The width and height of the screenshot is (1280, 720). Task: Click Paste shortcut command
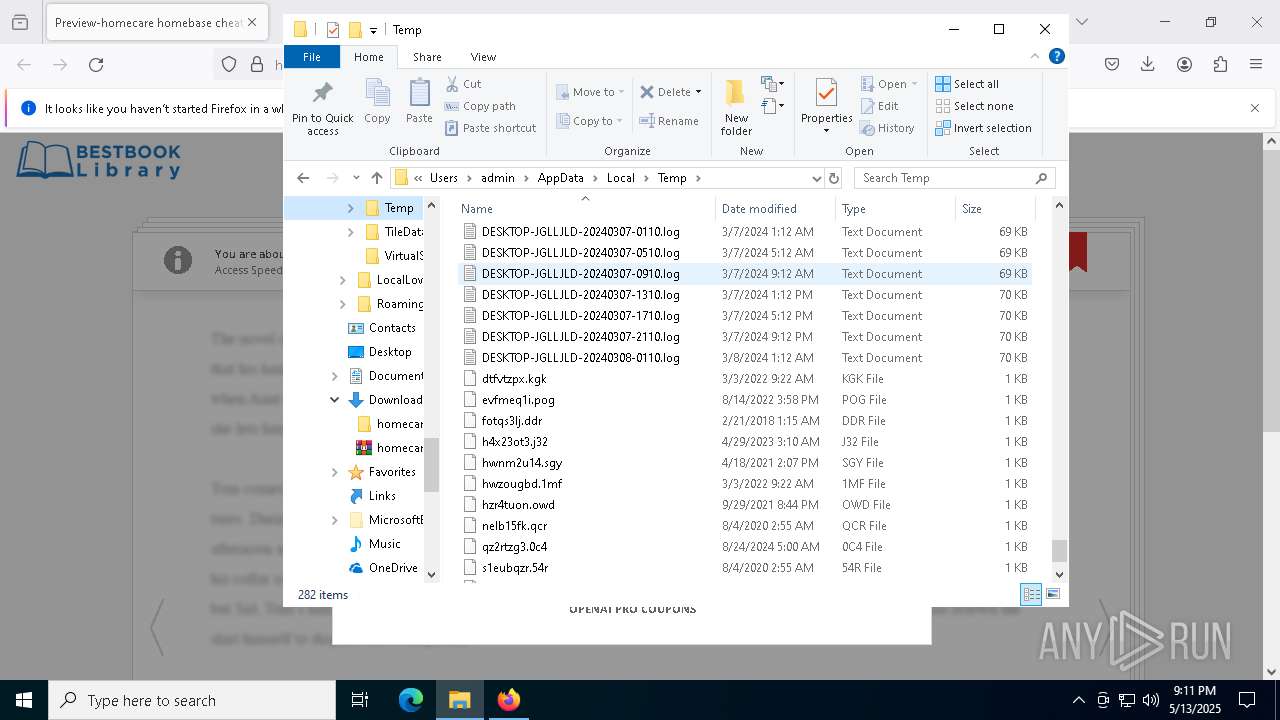pos(490,128)
